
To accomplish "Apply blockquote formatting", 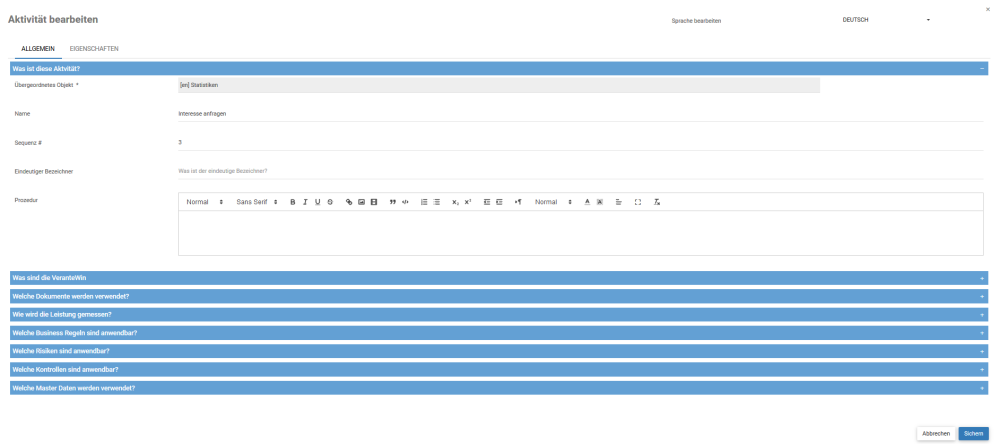I will click(x=393, y=202).
